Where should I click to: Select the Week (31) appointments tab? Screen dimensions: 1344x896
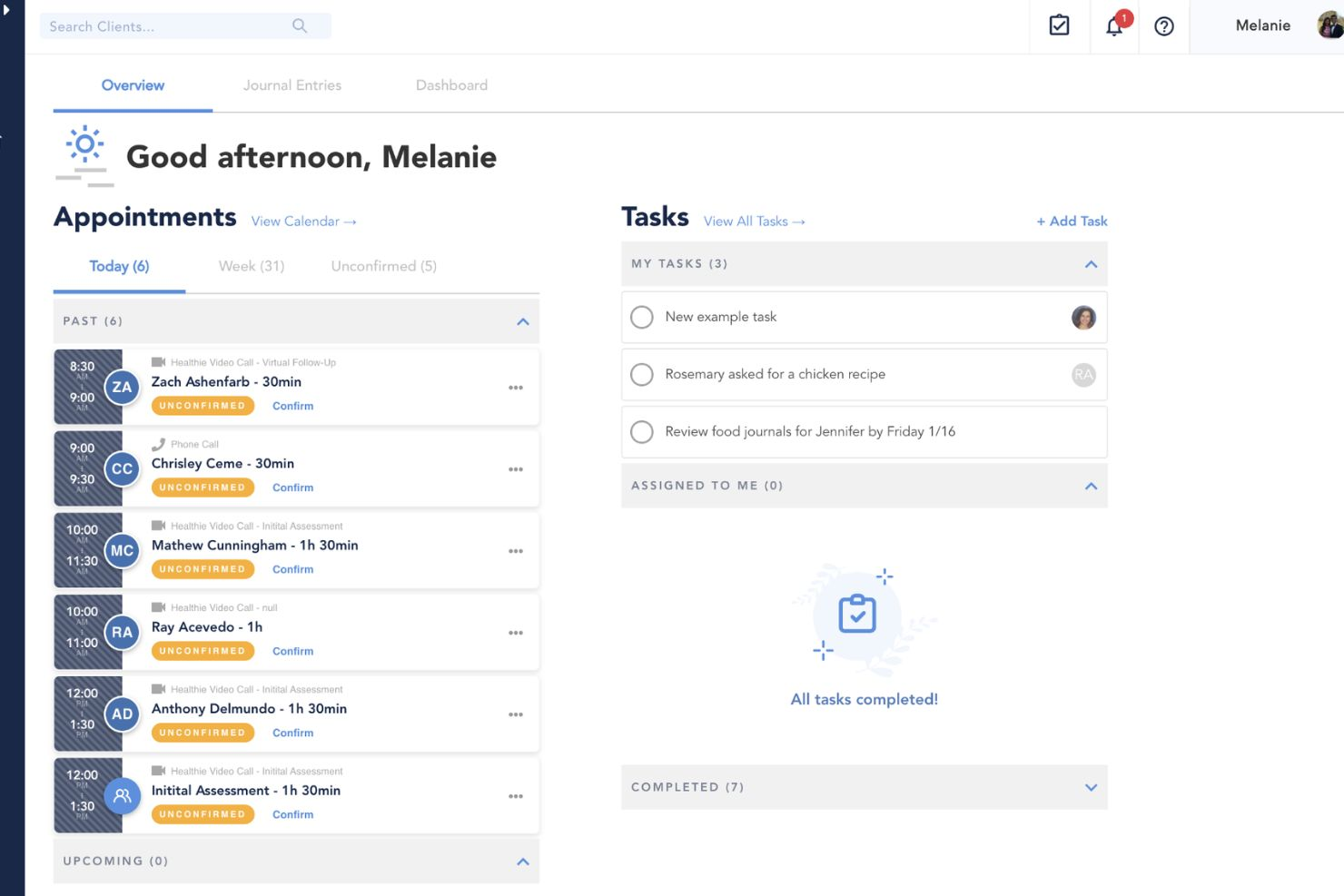pos(252,266)
